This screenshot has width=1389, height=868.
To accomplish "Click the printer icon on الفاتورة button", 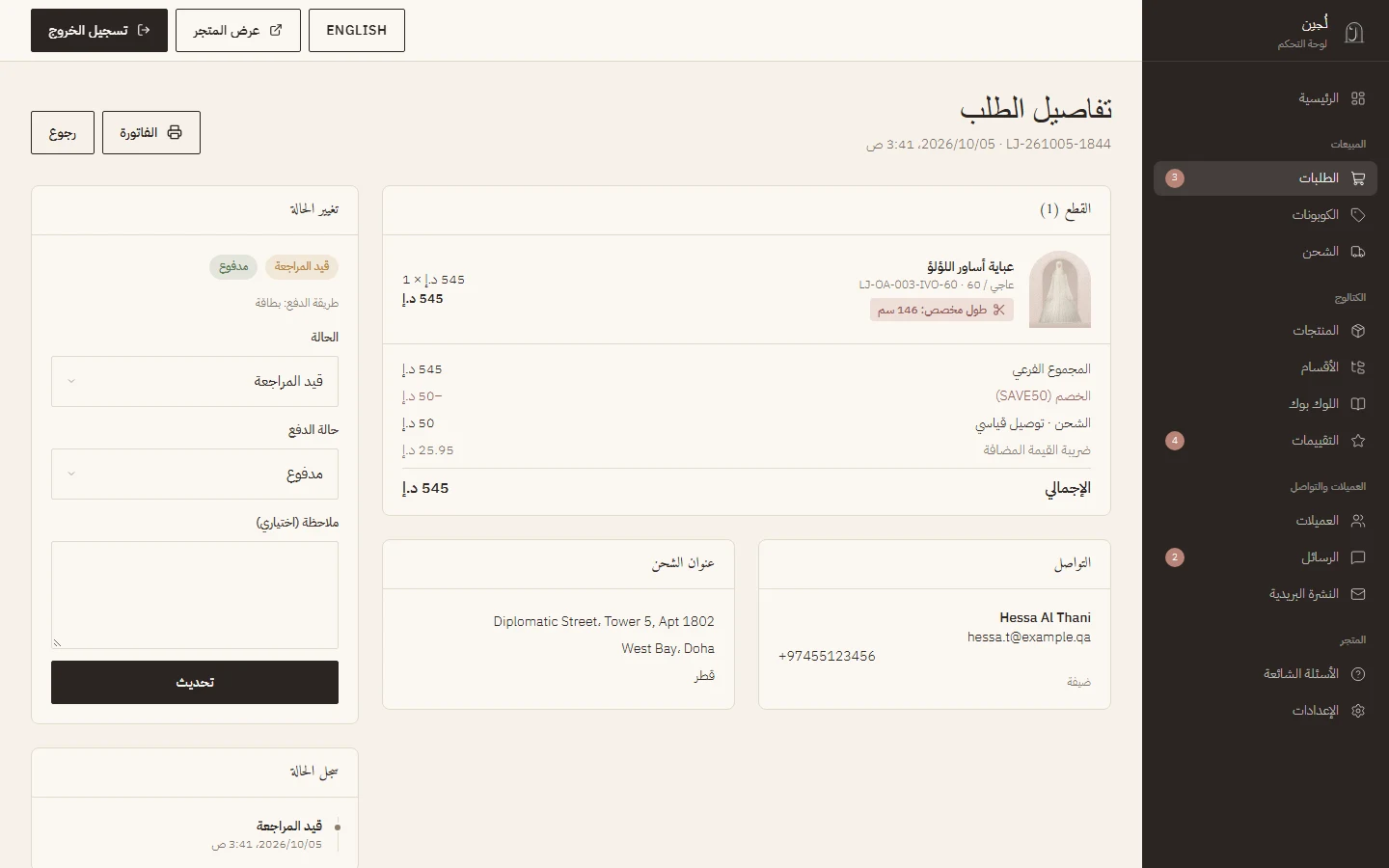I will tap(175, 132).
